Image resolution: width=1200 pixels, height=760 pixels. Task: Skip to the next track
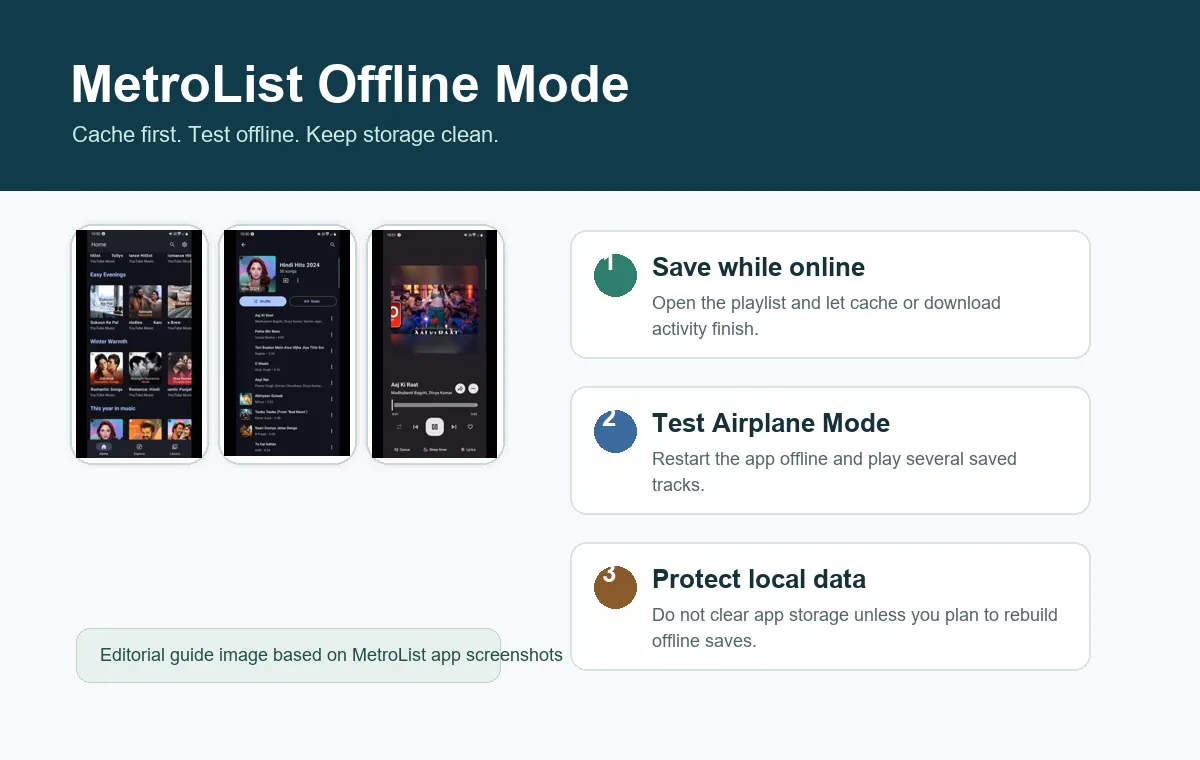click(454, 427)
